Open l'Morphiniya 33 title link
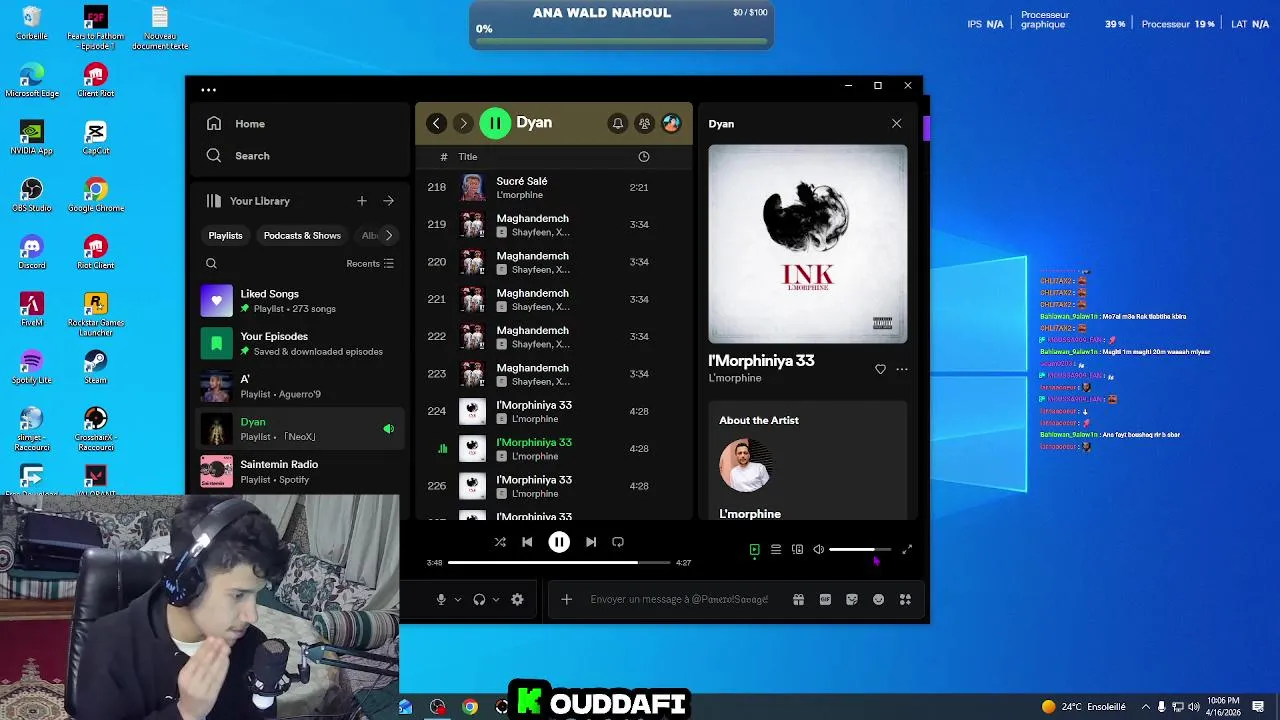1280x720 pixels. (762, 361)
